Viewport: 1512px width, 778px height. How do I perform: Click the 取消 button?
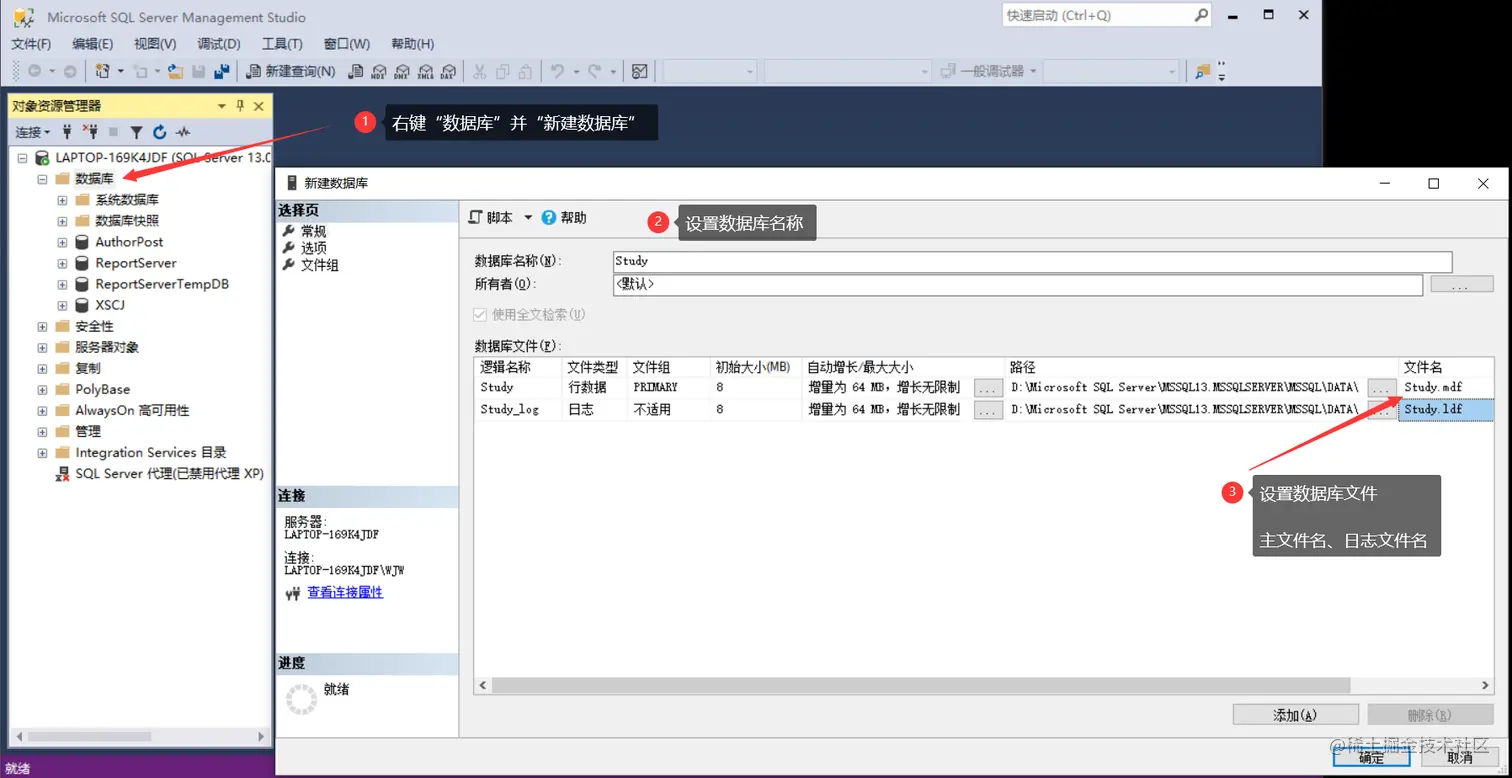pyautogui.click(x=1459, y=758)
